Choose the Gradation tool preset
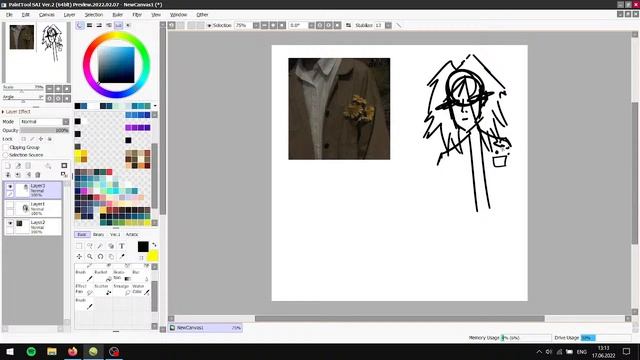Screen dimensions: 640x360 point(122,276)
